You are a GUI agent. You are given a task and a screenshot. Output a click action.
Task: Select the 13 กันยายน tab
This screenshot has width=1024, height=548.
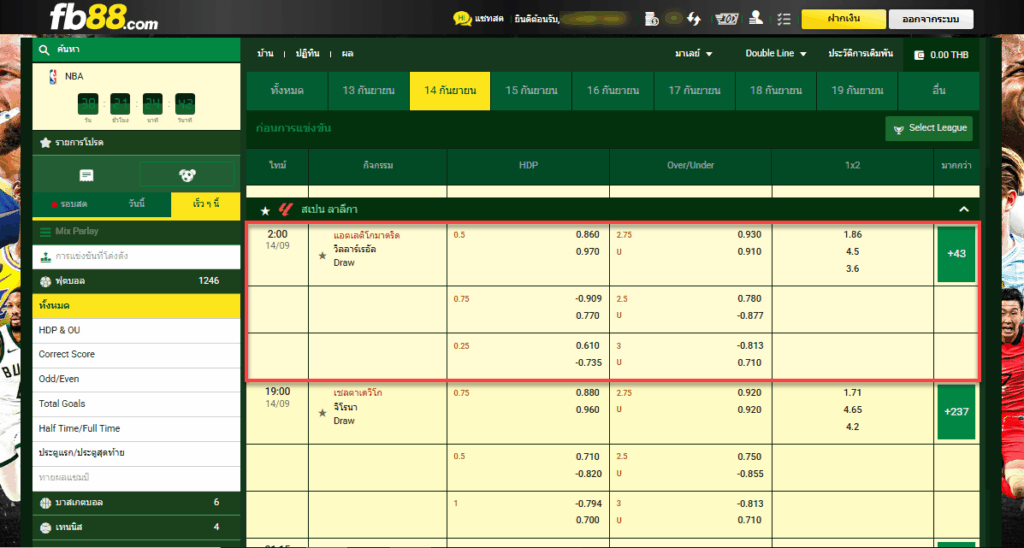(368, 91)
